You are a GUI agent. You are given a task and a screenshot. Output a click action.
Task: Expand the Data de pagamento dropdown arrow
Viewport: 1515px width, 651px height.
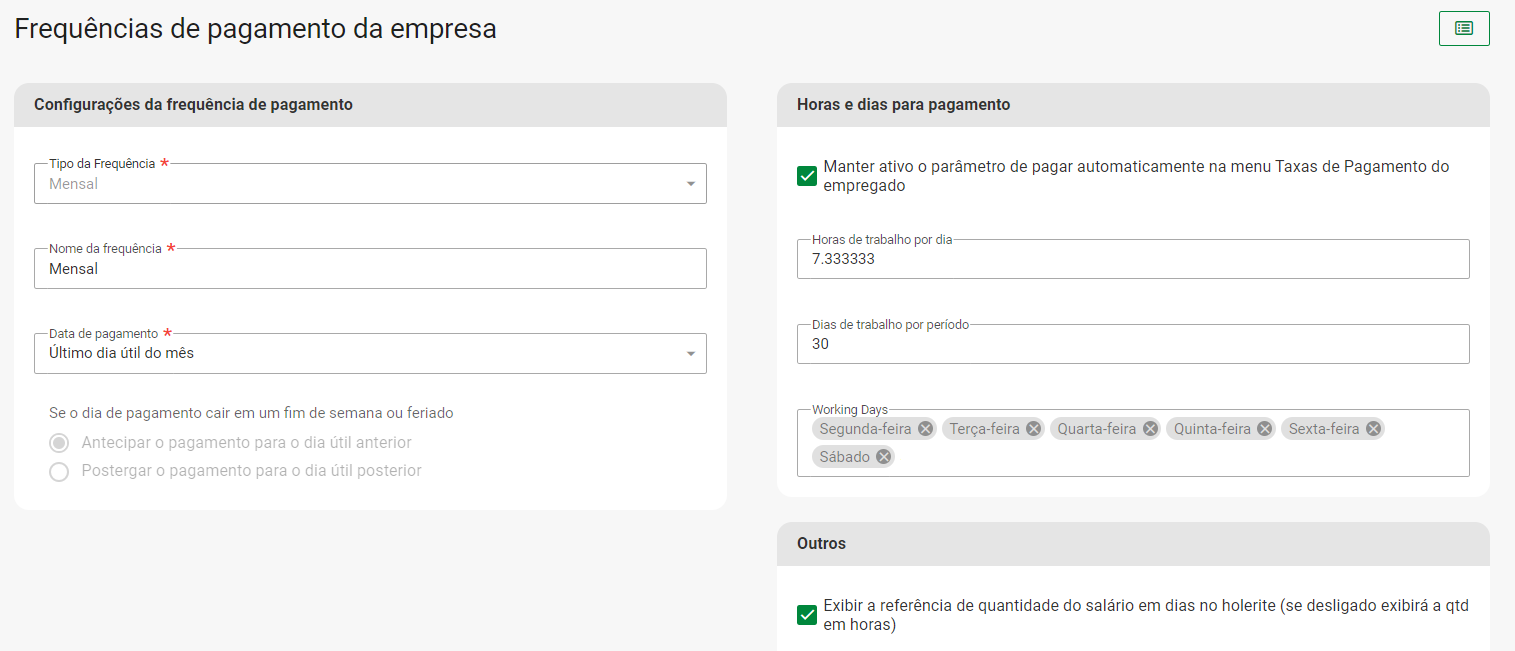pos(690,354)
